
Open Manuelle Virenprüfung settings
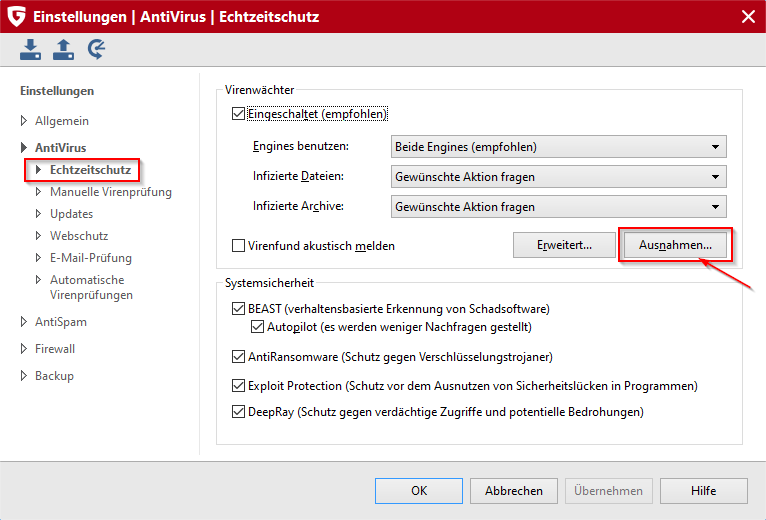click(x=111, y=192)
